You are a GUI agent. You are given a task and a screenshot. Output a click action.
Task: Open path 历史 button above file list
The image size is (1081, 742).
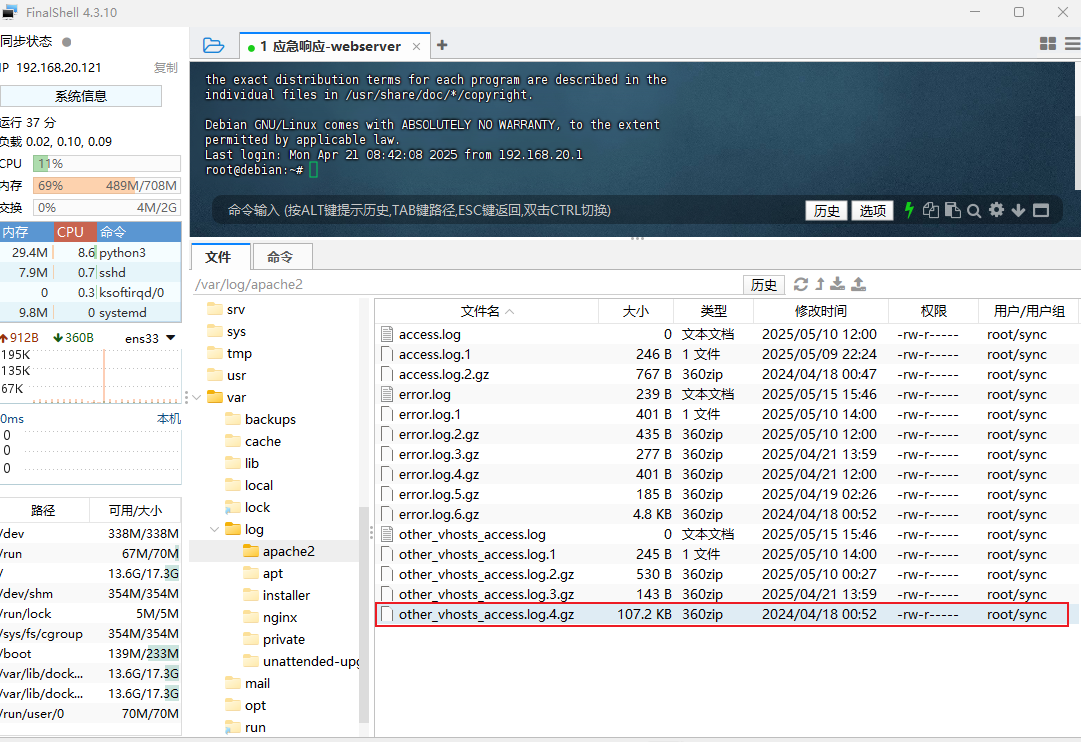[x=763, y=285]
